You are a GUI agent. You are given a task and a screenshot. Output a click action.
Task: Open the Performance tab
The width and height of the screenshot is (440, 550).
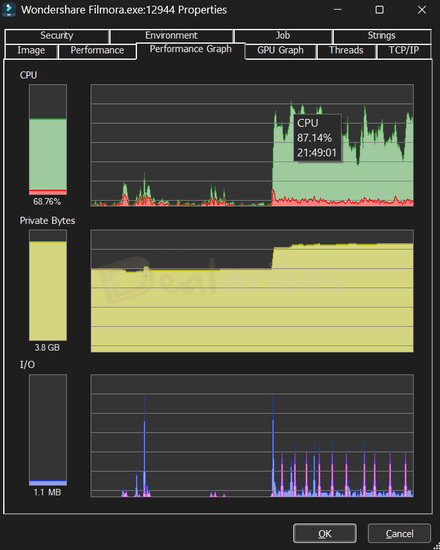click(x=97, y=51)
